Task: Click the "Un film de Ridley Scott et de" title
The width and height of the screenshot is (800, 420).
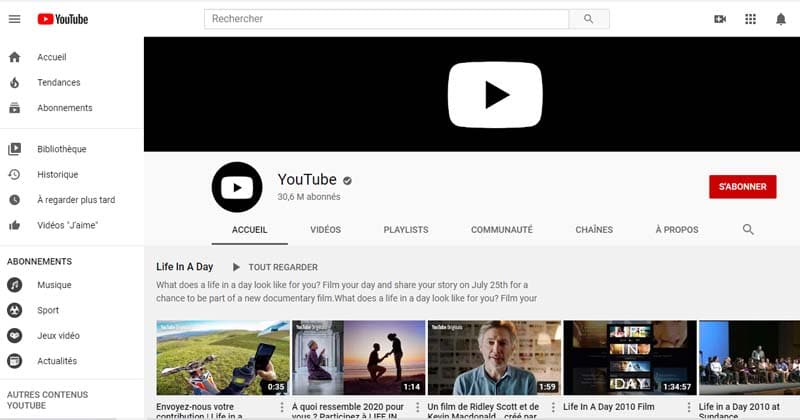Action: pyautogui.click(x=483, y=407)
